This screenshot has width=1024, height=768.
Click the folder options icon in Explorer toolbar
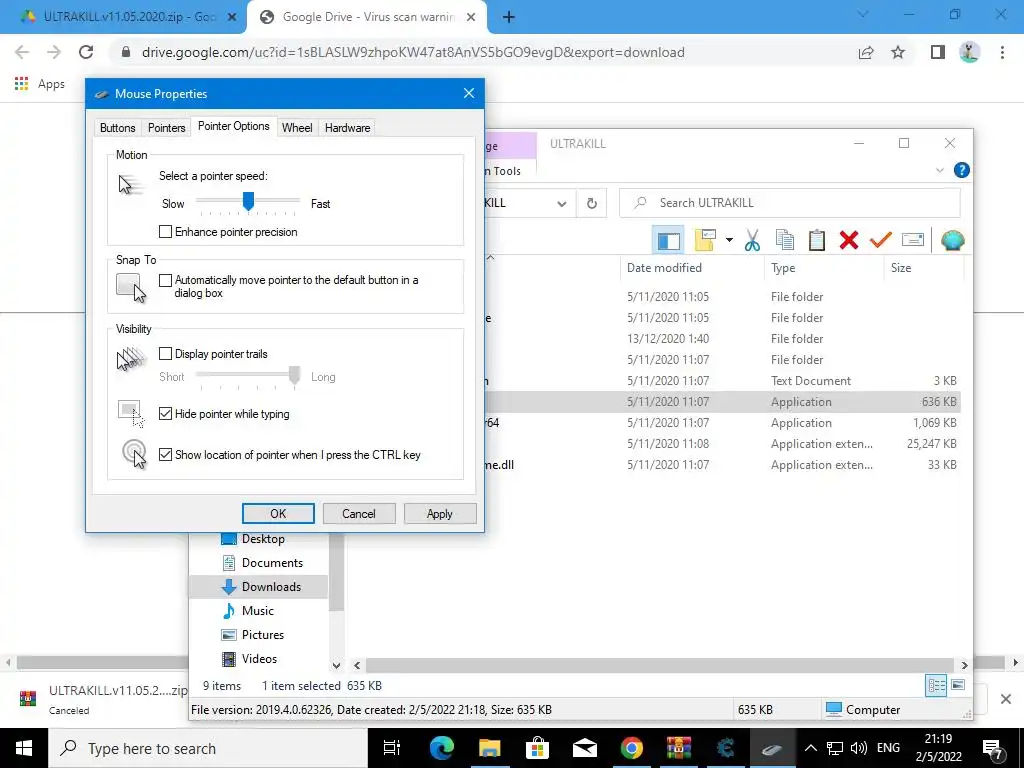[x=705, y=240]
